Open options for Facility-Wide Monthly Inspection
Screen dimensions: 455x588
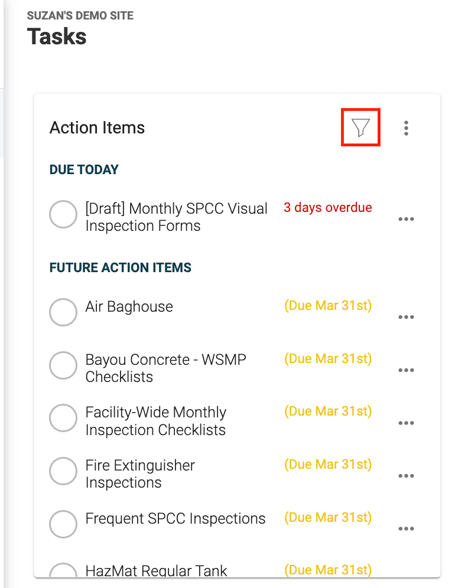tap(406, 423)
